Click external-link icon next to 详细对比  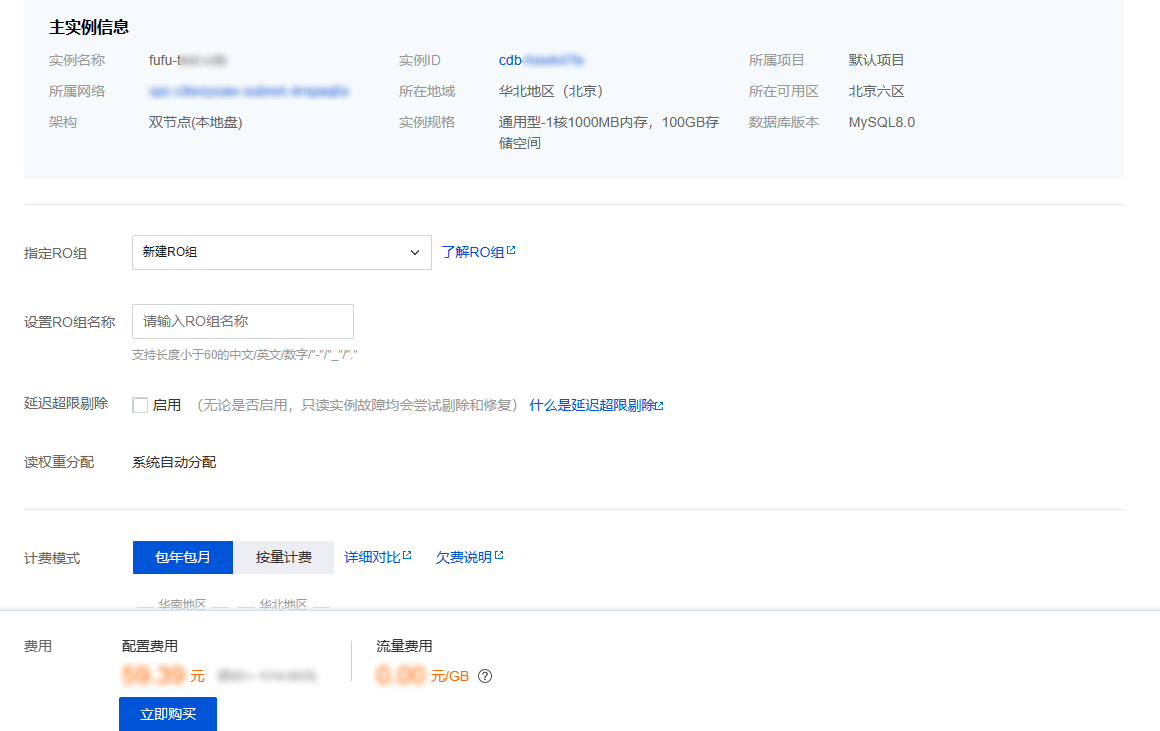click(x=407, y=556)
